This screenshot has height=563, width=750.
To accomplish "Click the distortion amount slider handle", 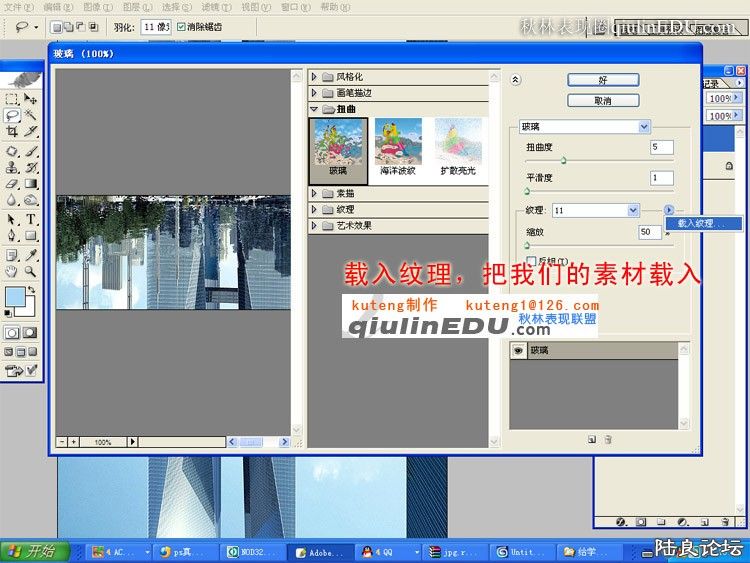I will [x=563, y=160].
